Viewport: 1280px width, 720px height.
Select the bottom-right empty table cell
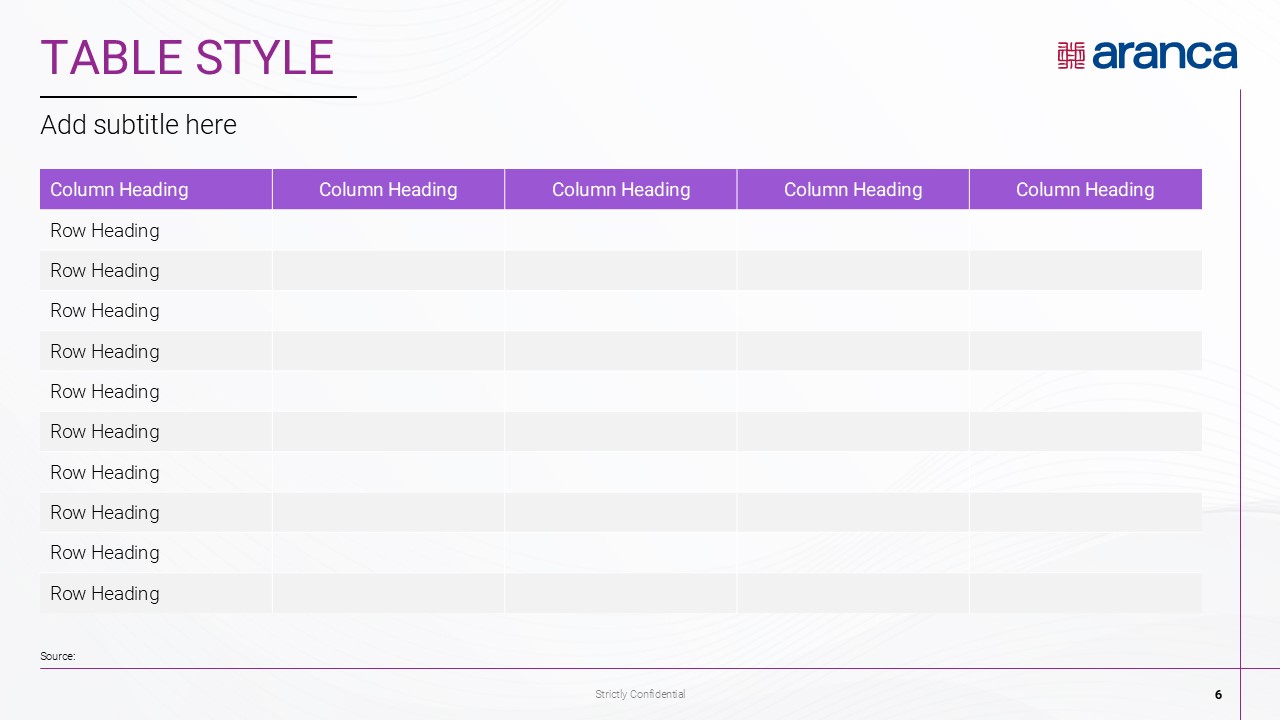[1085, 593]
